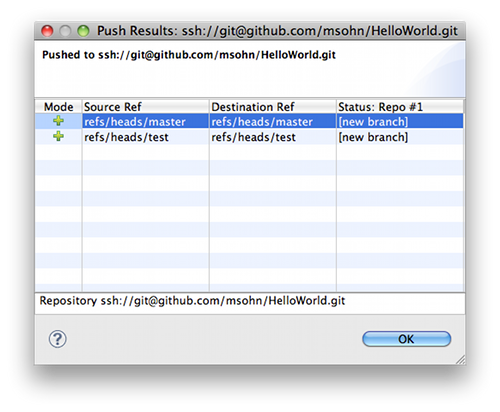Select source ref refs/heads/test cell
Screen dimensions: 500x412
(145, 137)
